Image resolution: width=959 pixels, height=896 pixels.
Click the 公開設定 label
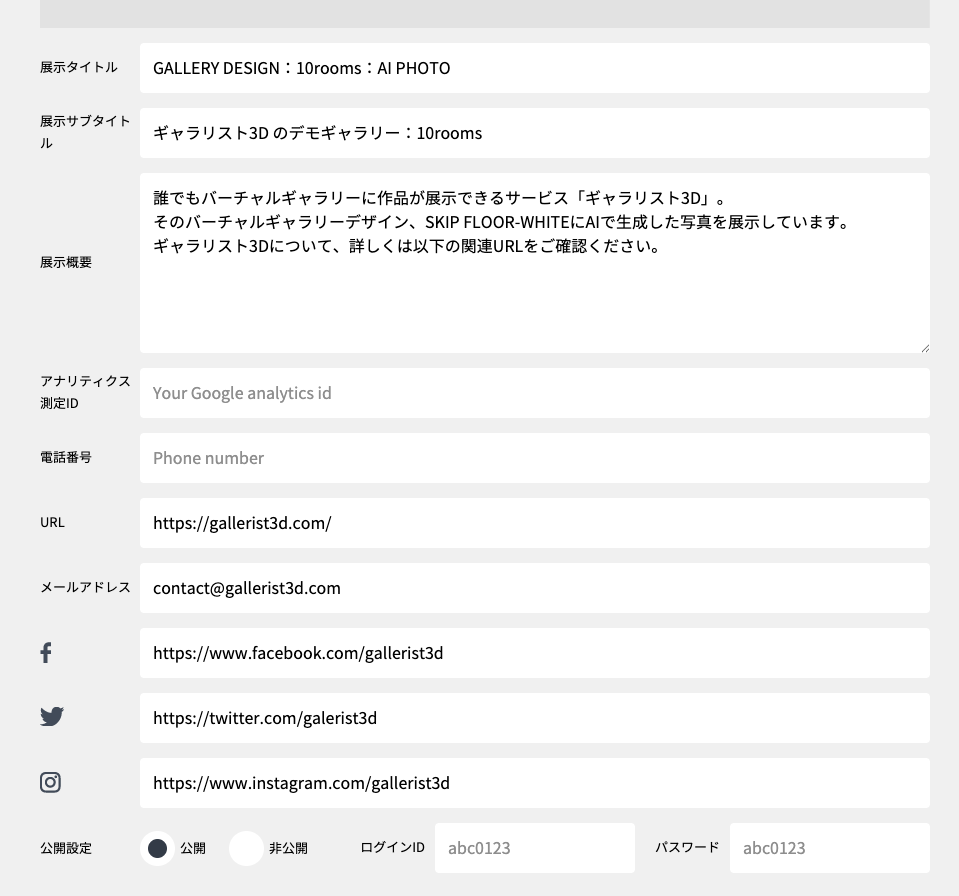tap(66, 848)
